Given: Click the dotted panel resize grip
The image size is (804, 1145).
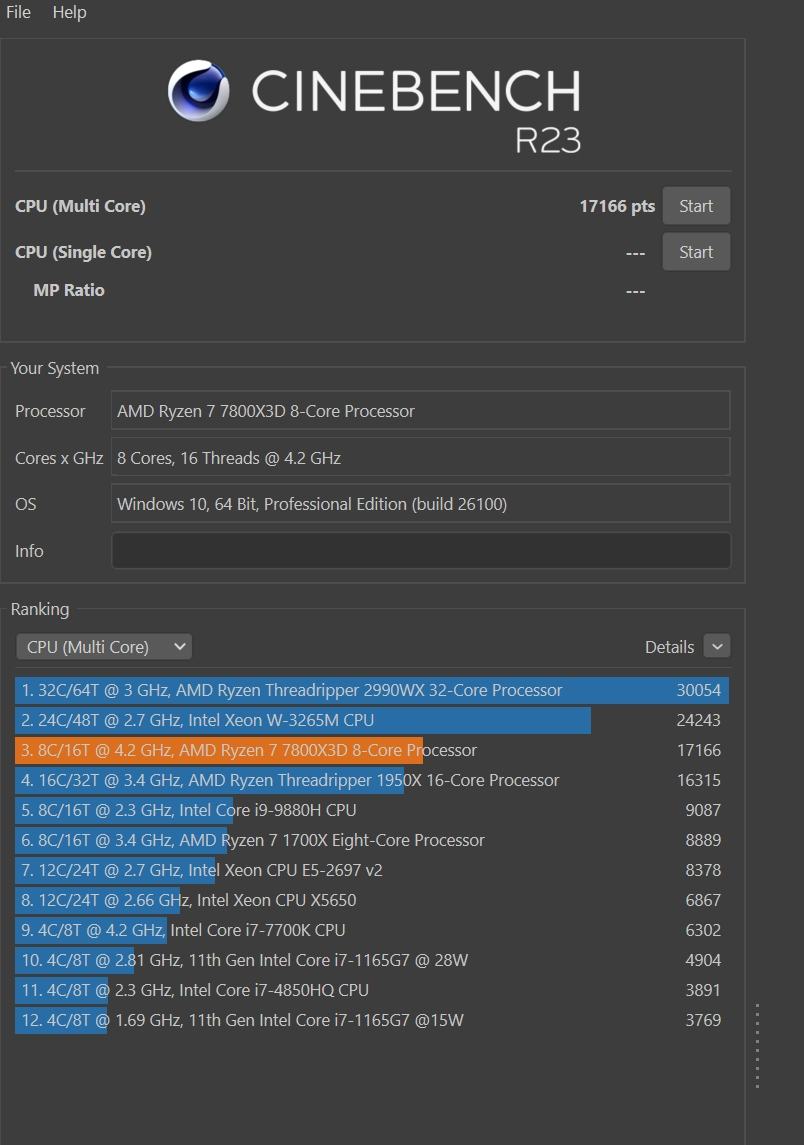Looking at the screenshot, I should [758, 1045].
